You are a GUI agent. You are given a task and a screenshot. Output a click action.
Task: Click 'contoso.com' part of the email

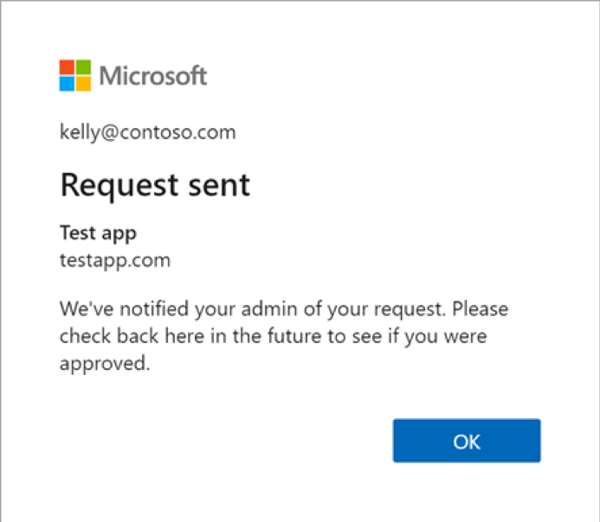(178, 132)
